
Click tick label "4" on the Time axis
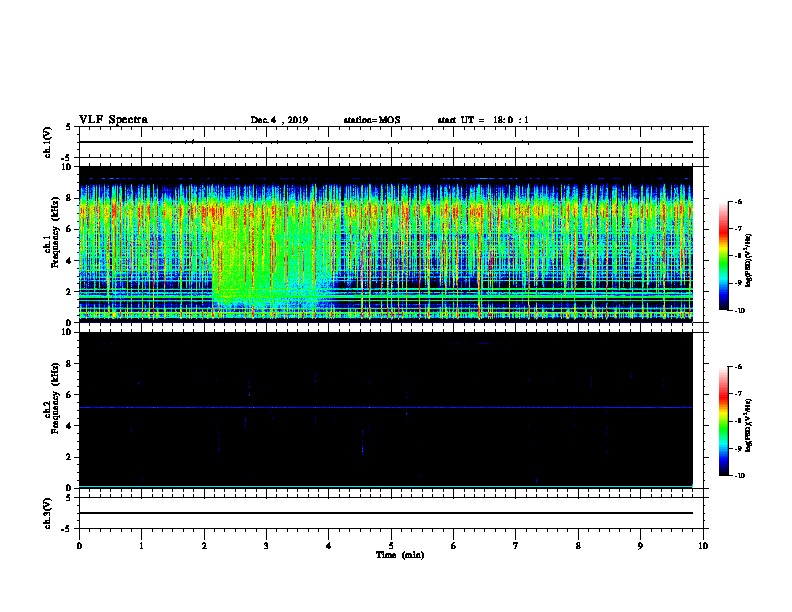tap(329, 546)
